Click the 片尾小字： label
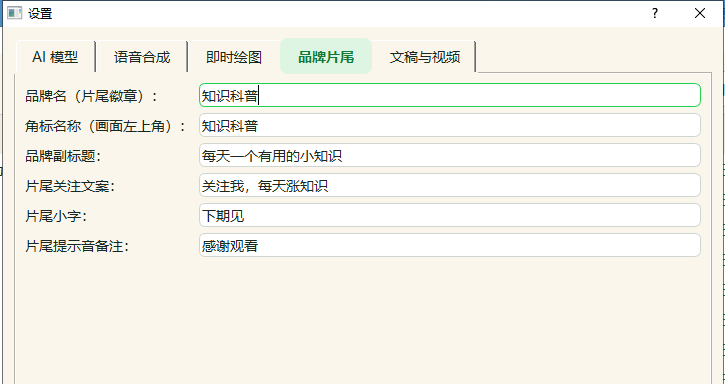This screenshot has height=384, width=725. coord(56,216)
